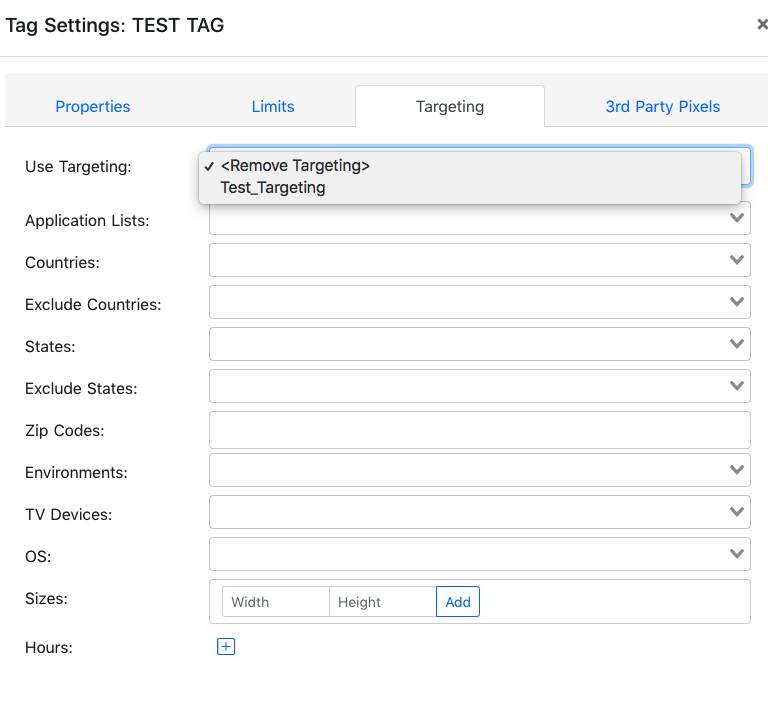Viewport: 768px width, 705px height.
Task: Open the States dropdown chevron
Action: (x=737, y=344)
